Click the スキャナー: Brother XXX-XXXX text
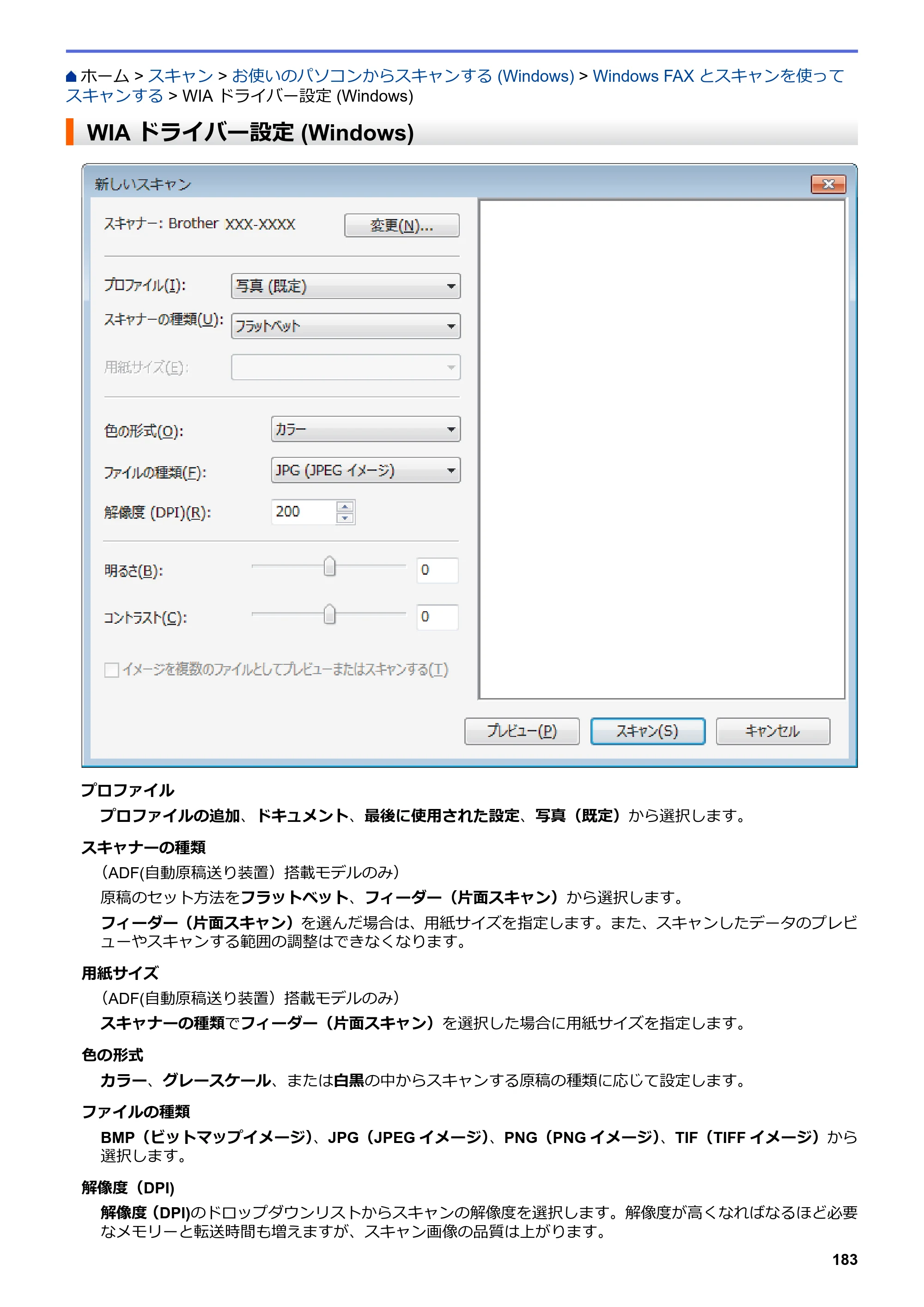924x1307 pixels. [199, 224]
